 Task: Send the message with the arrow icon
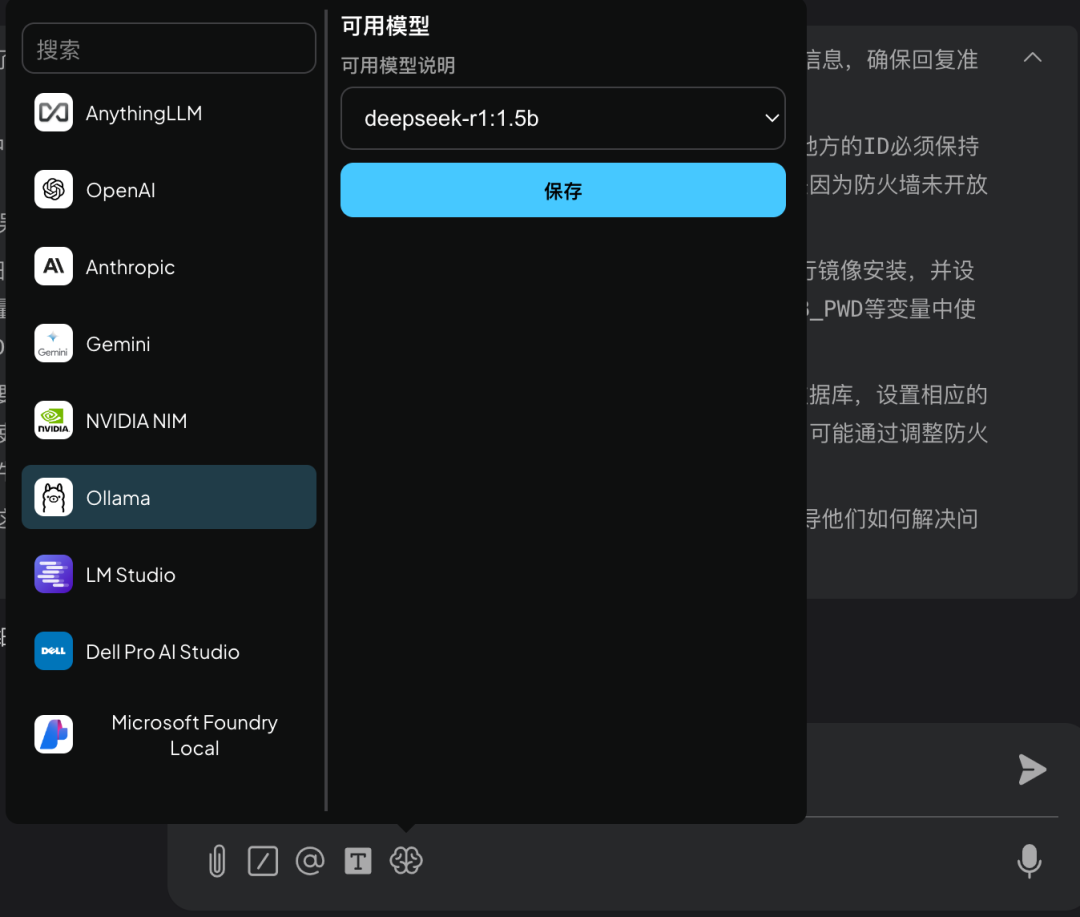tap(1032, 770)
